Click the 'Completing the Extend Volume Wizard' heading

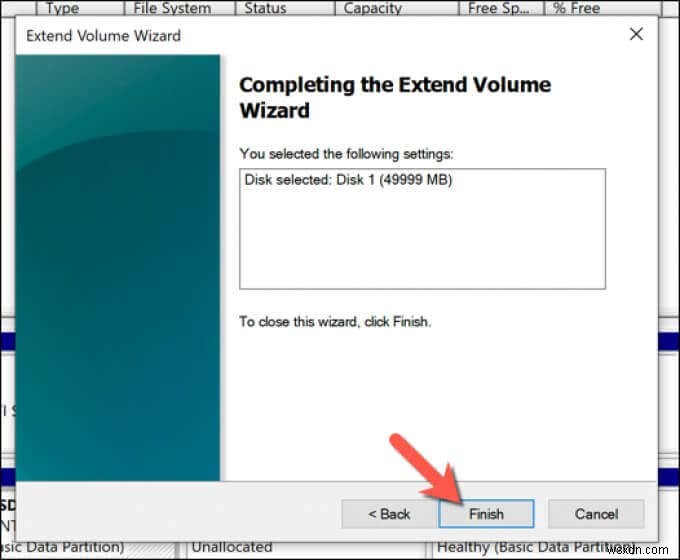click(x=395, y=97)
